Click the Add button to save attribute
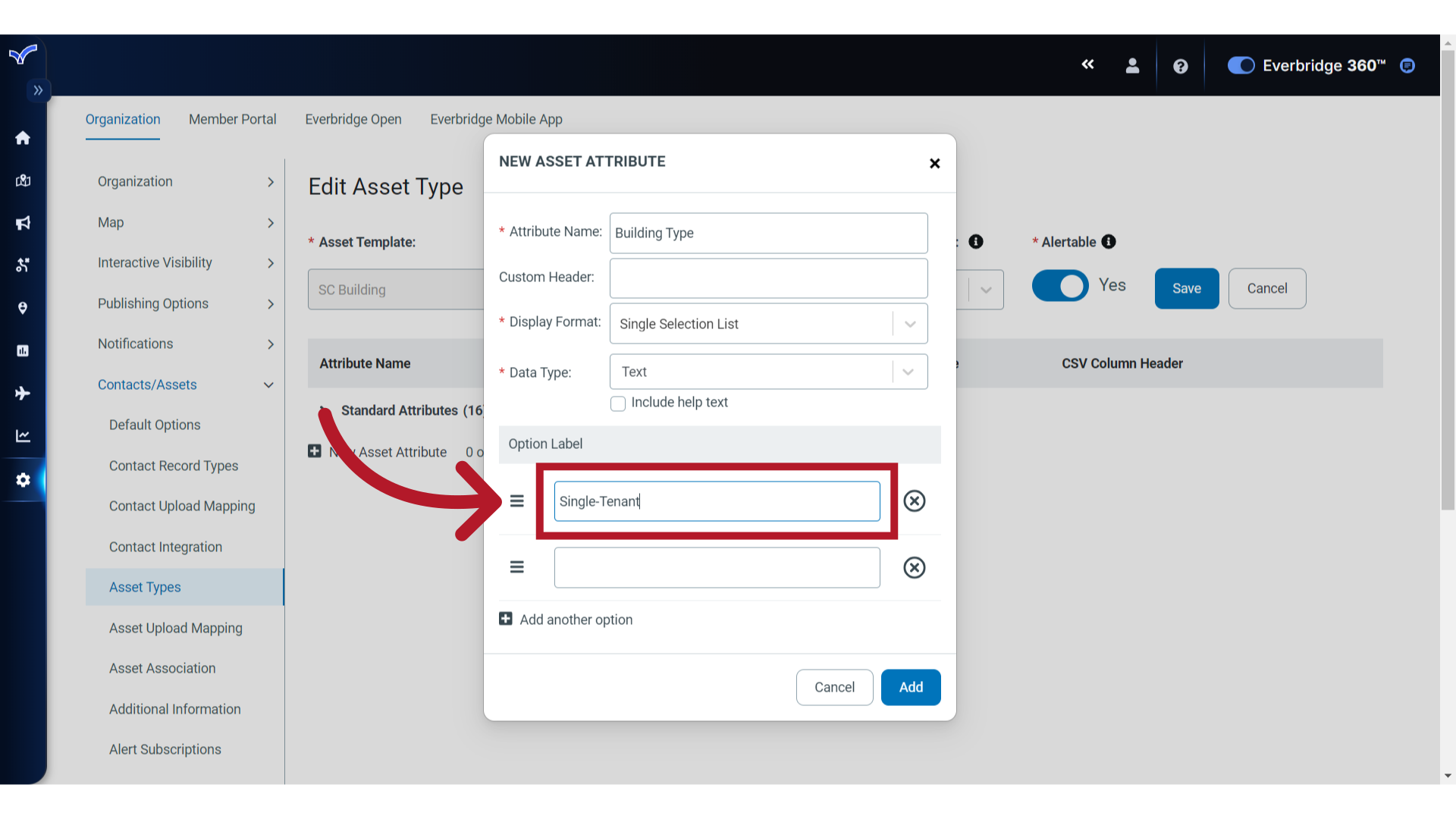 pyautogui.click(x=911, y=687)
